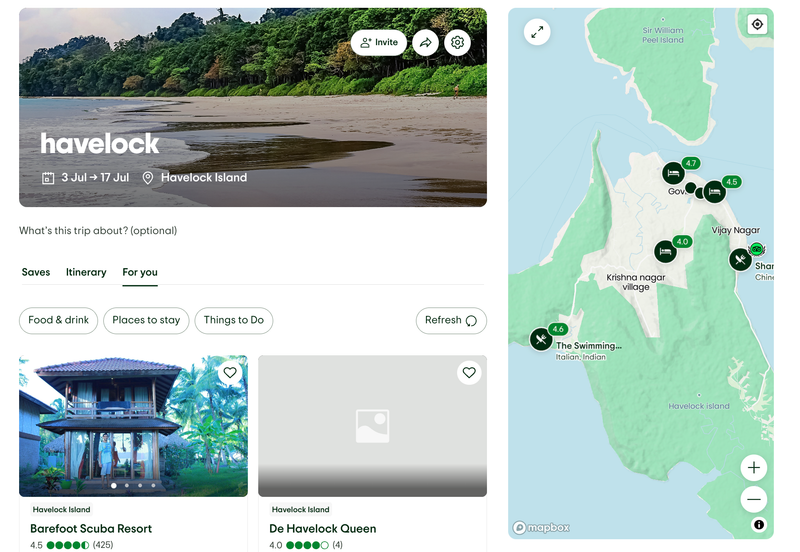
Task: Click Havelock Island tag on De Havelock card
Action: 301,509
